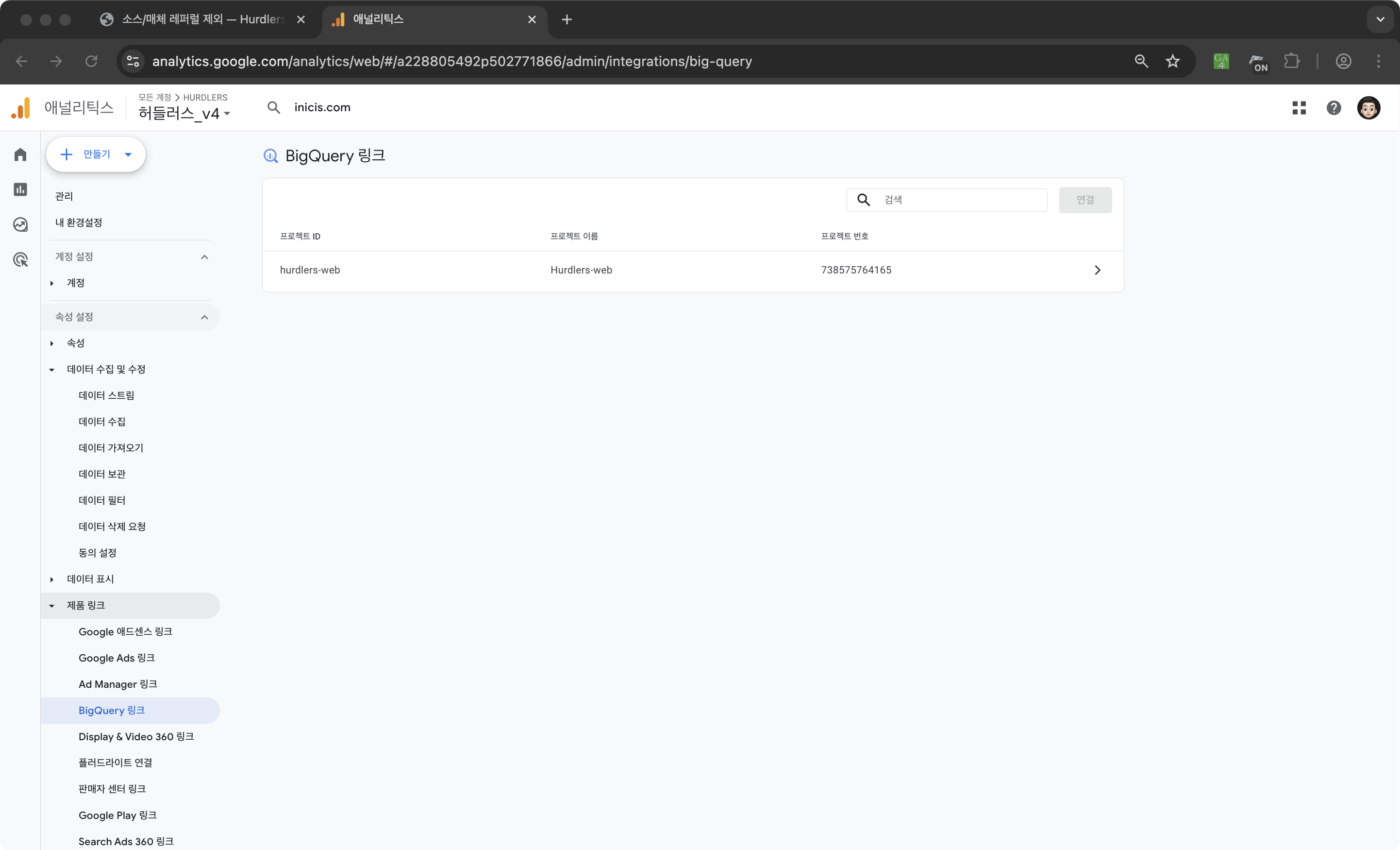Open 관리 in the admin sidebar
This screenshot has width=1400, height=850.
(64, 196)
